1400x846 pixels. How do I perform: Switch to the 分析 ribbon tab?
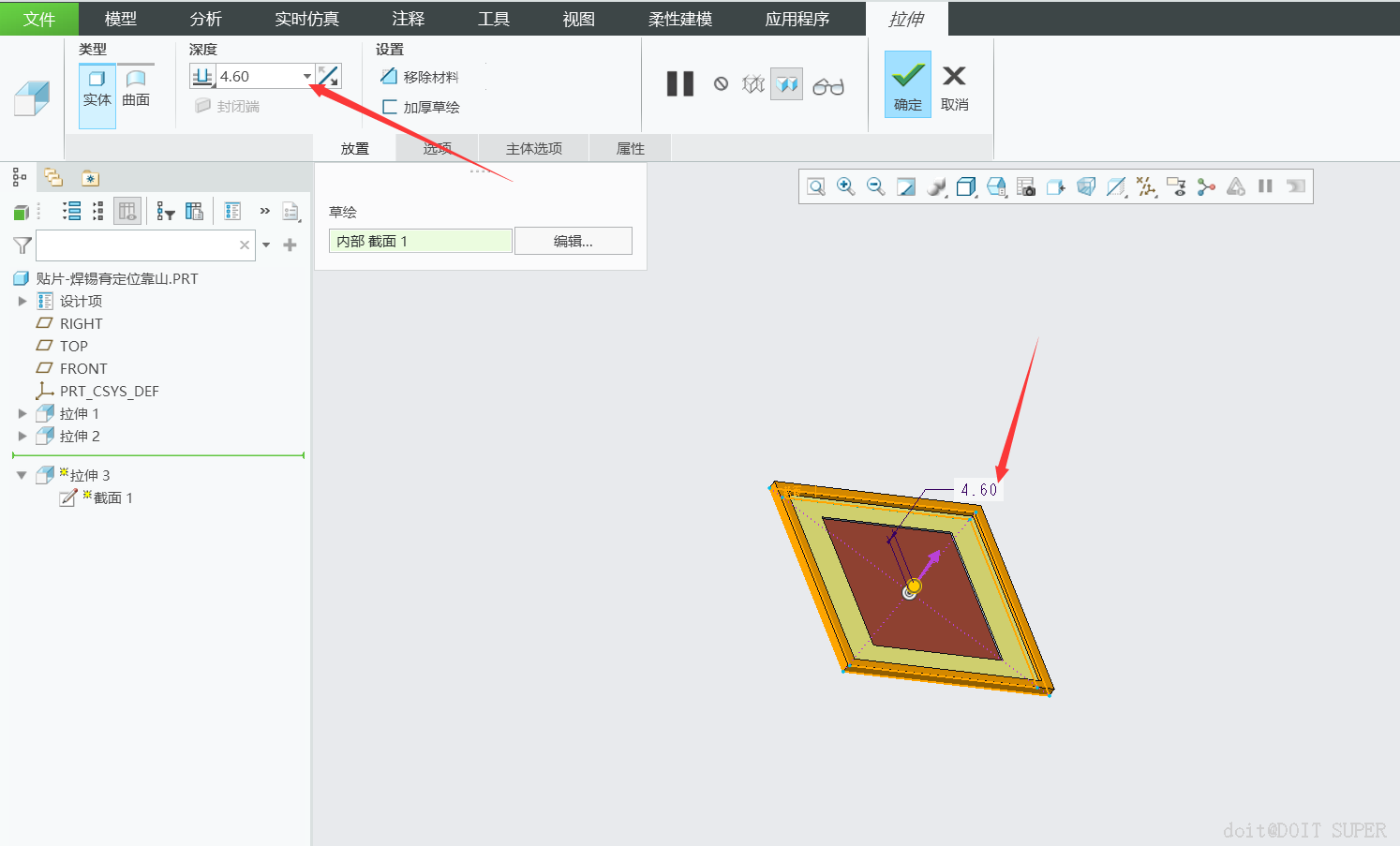pyautogui.click(x=205, y=19)
